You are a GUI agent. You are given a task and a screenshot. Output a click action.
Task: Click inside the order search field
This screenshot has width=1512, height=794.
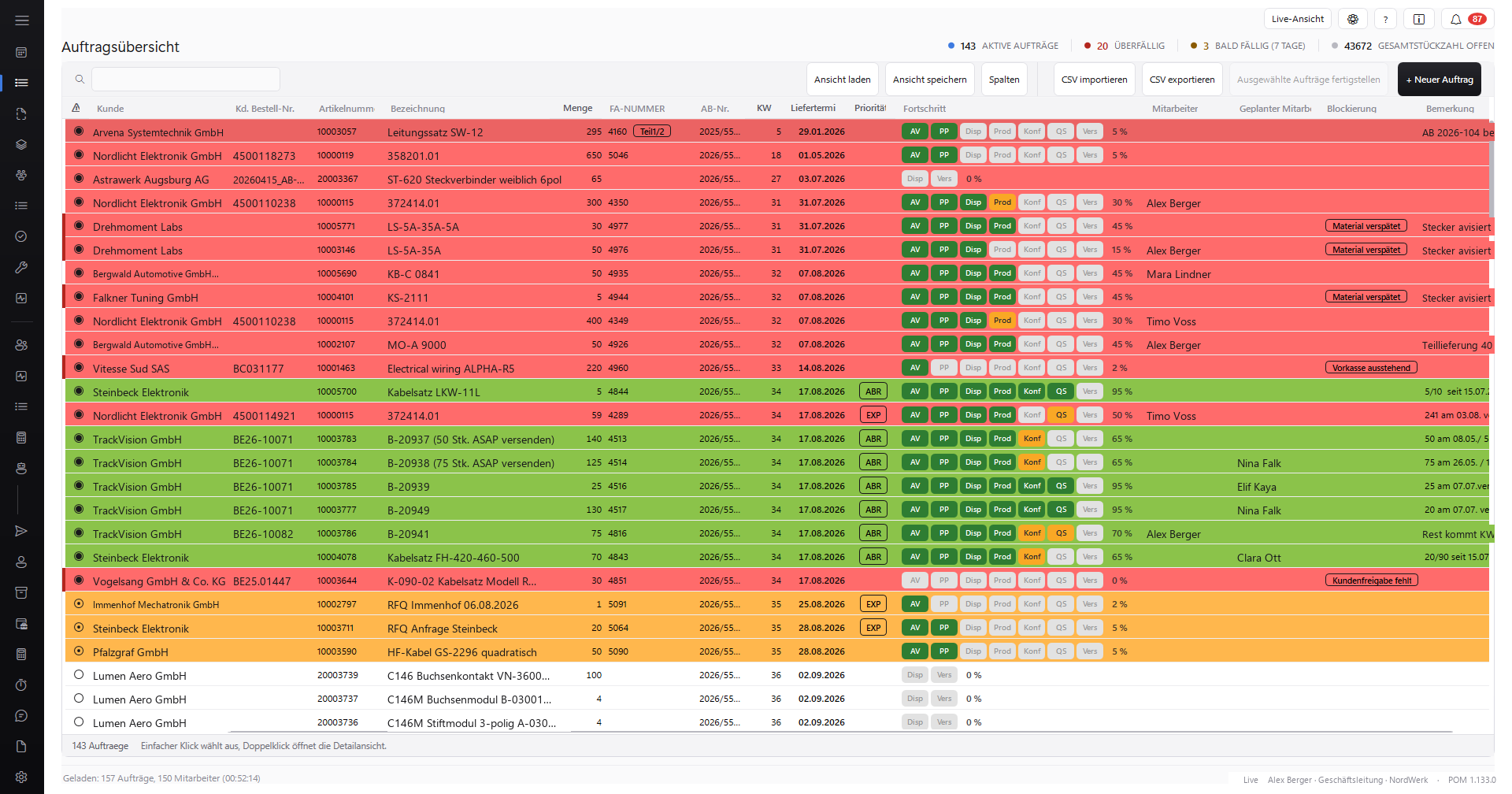[186, 80]
